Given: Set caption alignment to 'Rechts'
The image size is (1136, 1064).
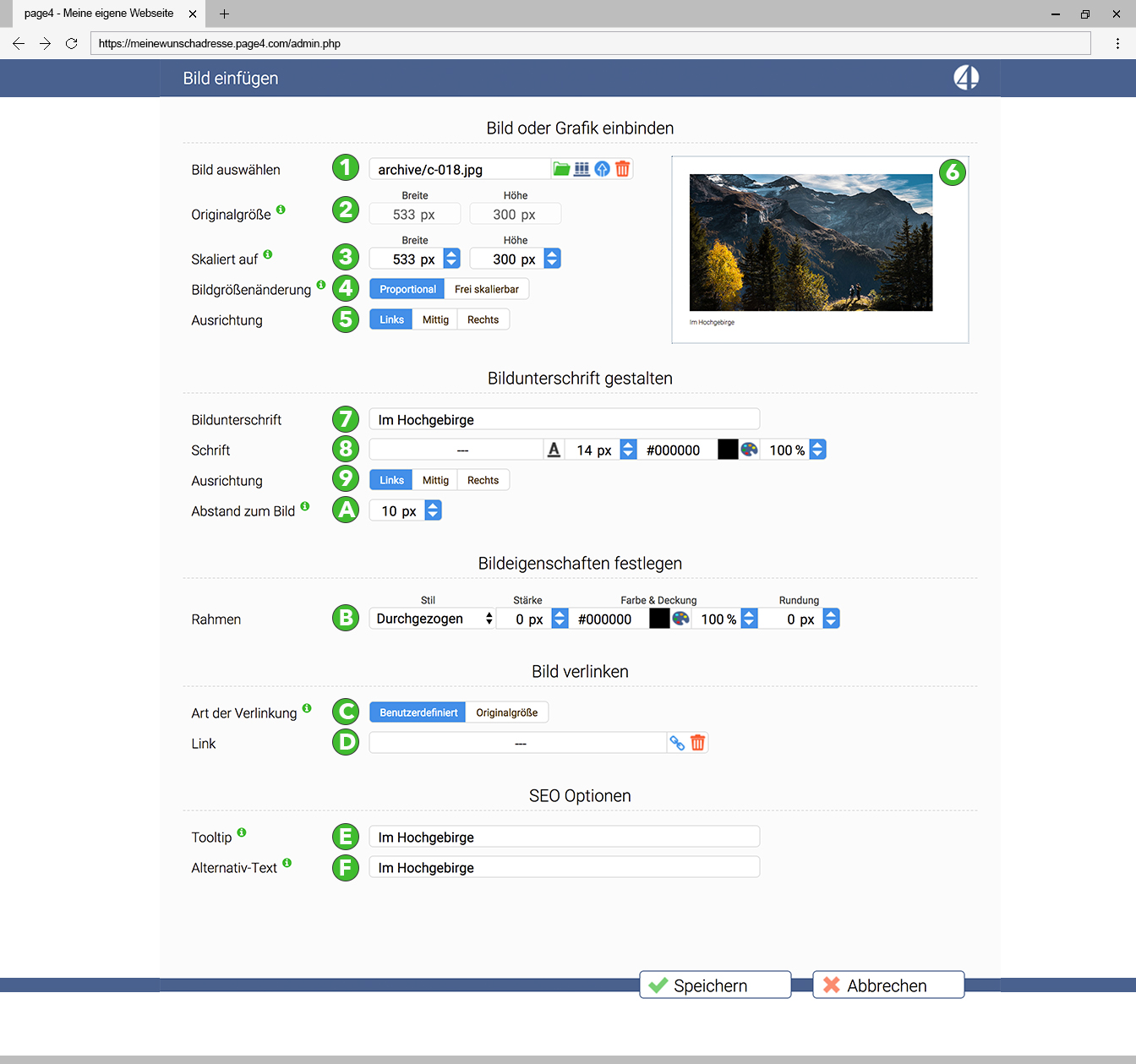Looking at the screenshot, I should 483,480.
